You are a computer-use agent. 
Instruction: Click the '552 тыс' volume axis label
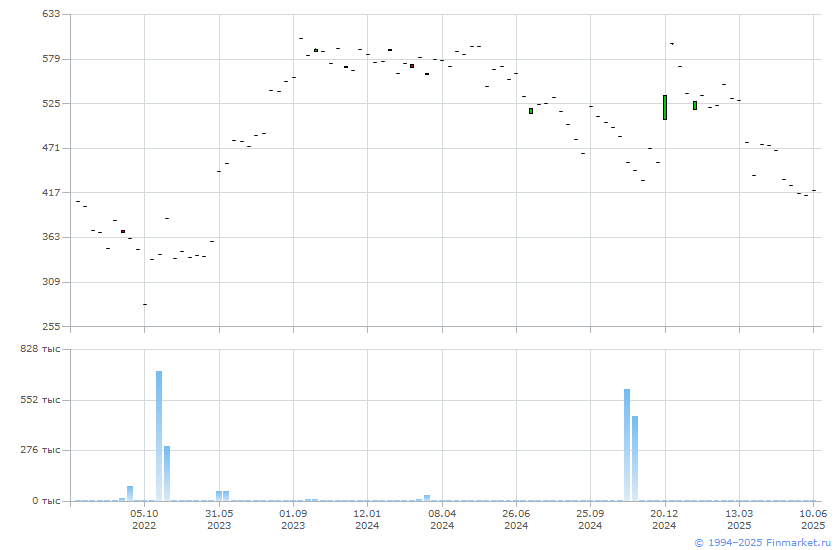tap(40, 400)
